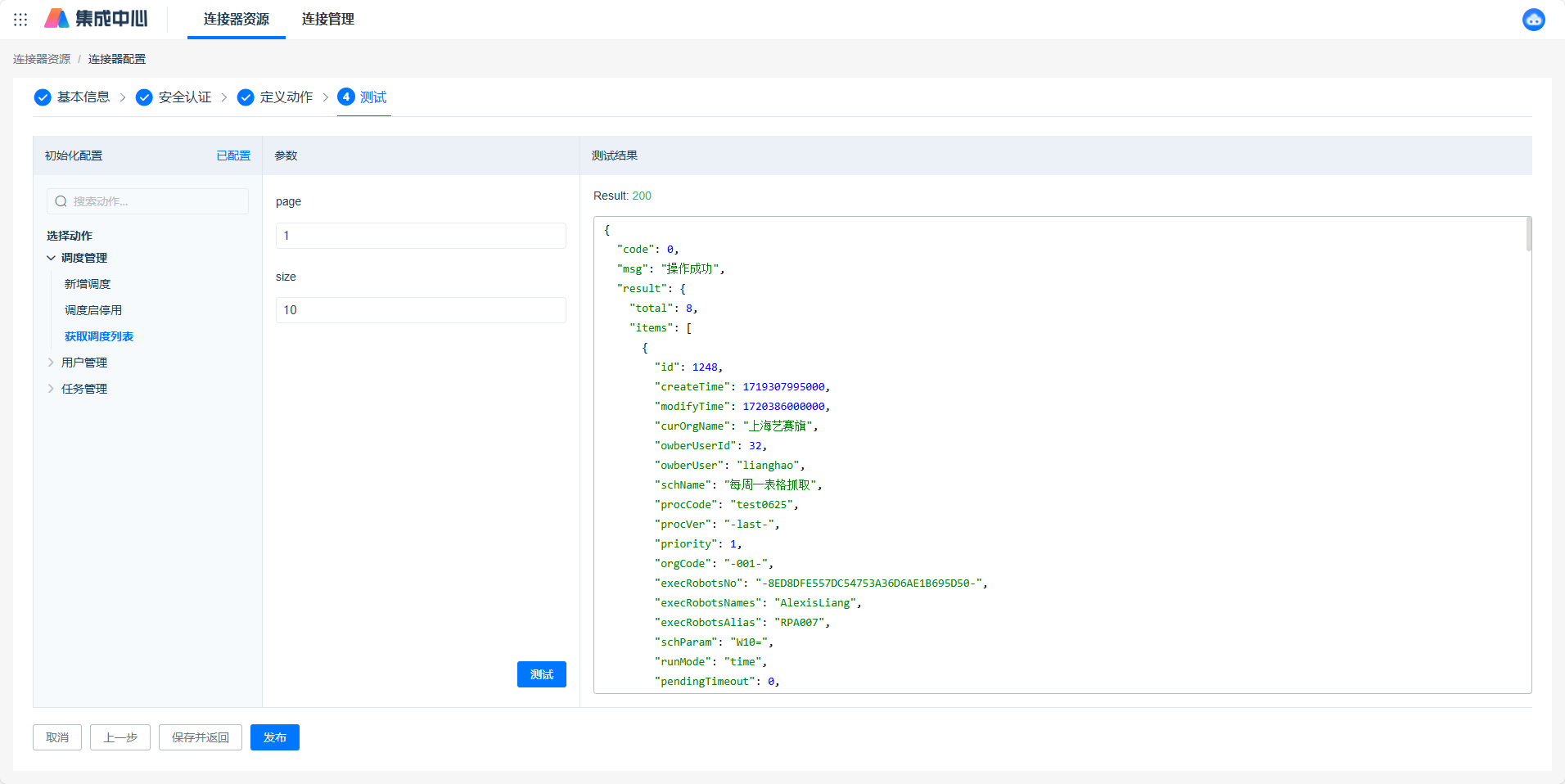Click the "execRobotsNames": "AlexisLiang" line
The width and height of the screenshot is (1565, 784).
pyautogui.click(x=758, y=603)
